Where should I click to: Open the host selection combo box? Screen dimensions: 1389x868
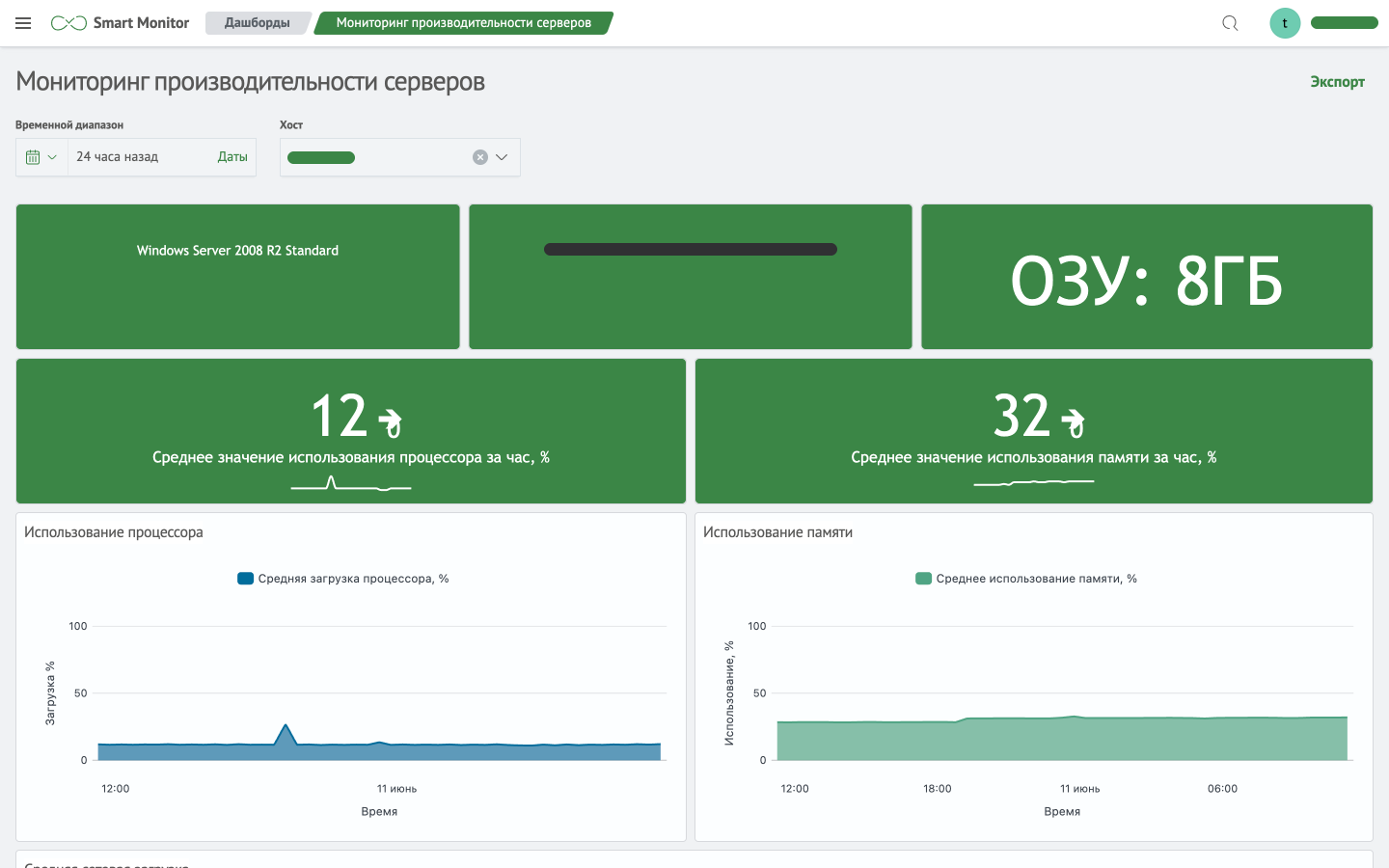click(376, 157)
